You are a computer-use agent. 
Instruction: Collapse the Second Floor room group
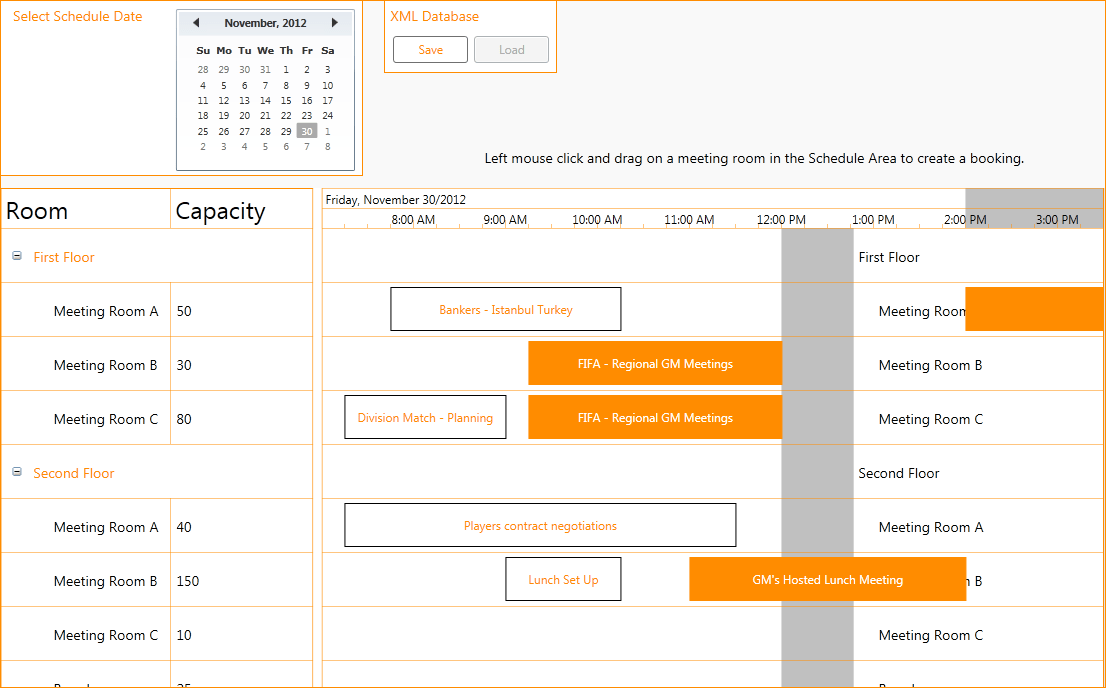point(16,472)
